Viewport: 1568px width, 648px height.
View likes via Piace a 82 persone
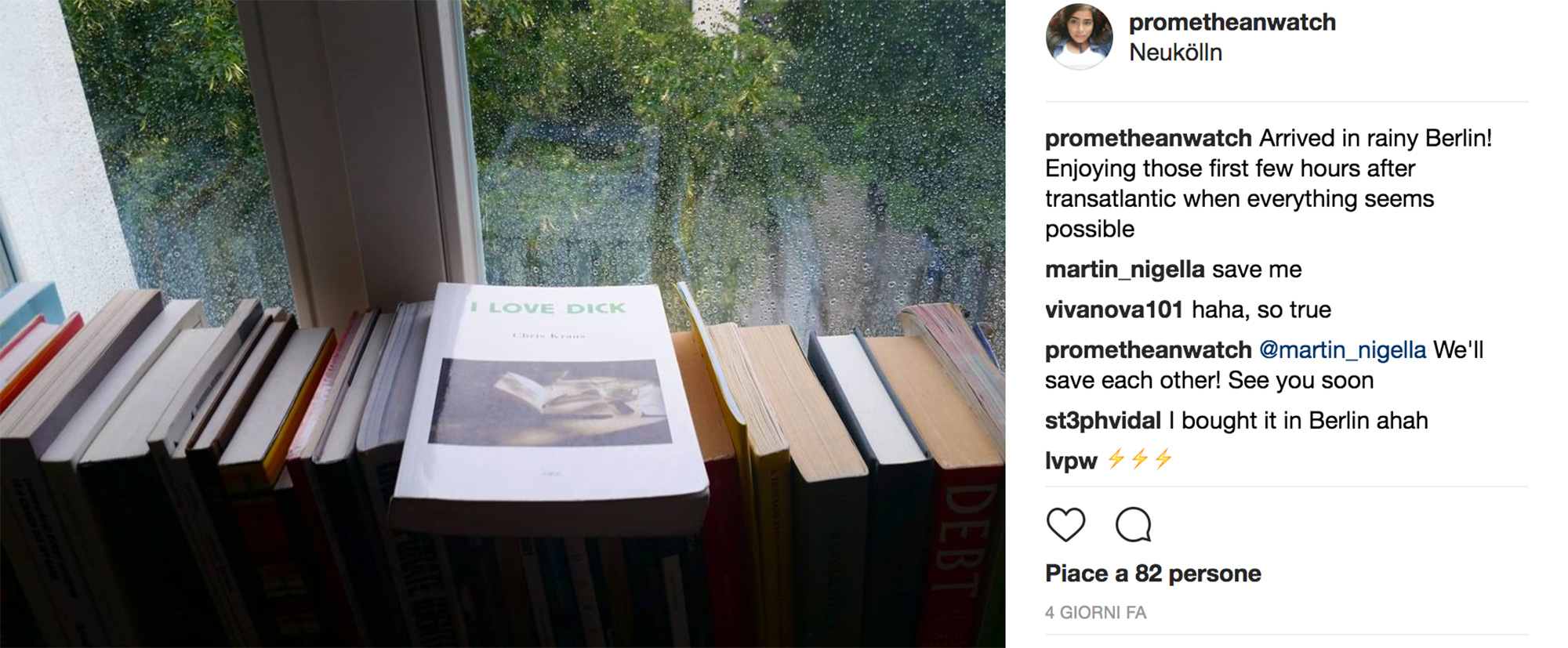(1152, 574)
